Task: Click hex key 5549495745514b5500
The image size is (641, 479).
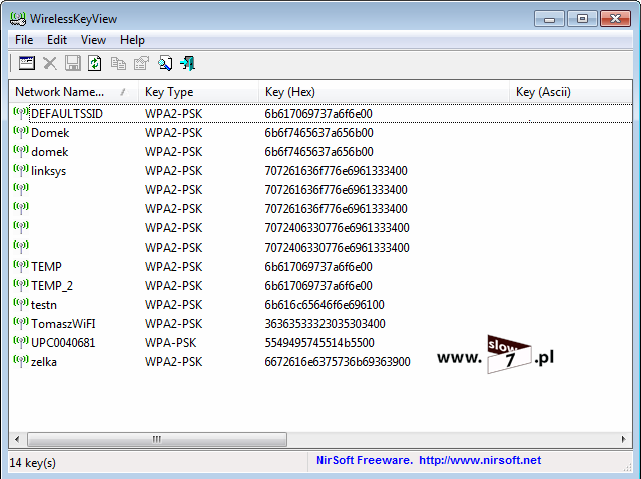Action: [319, 342]
